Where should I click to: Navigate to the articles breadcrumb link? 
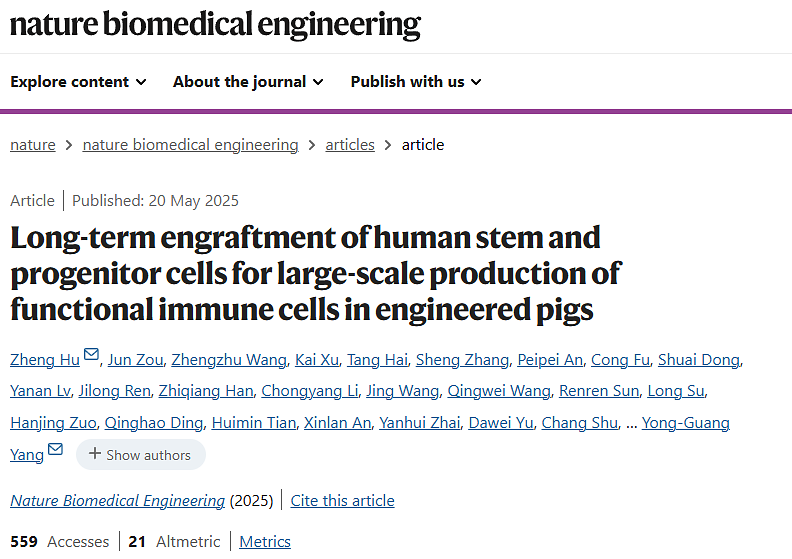[350, 145]
